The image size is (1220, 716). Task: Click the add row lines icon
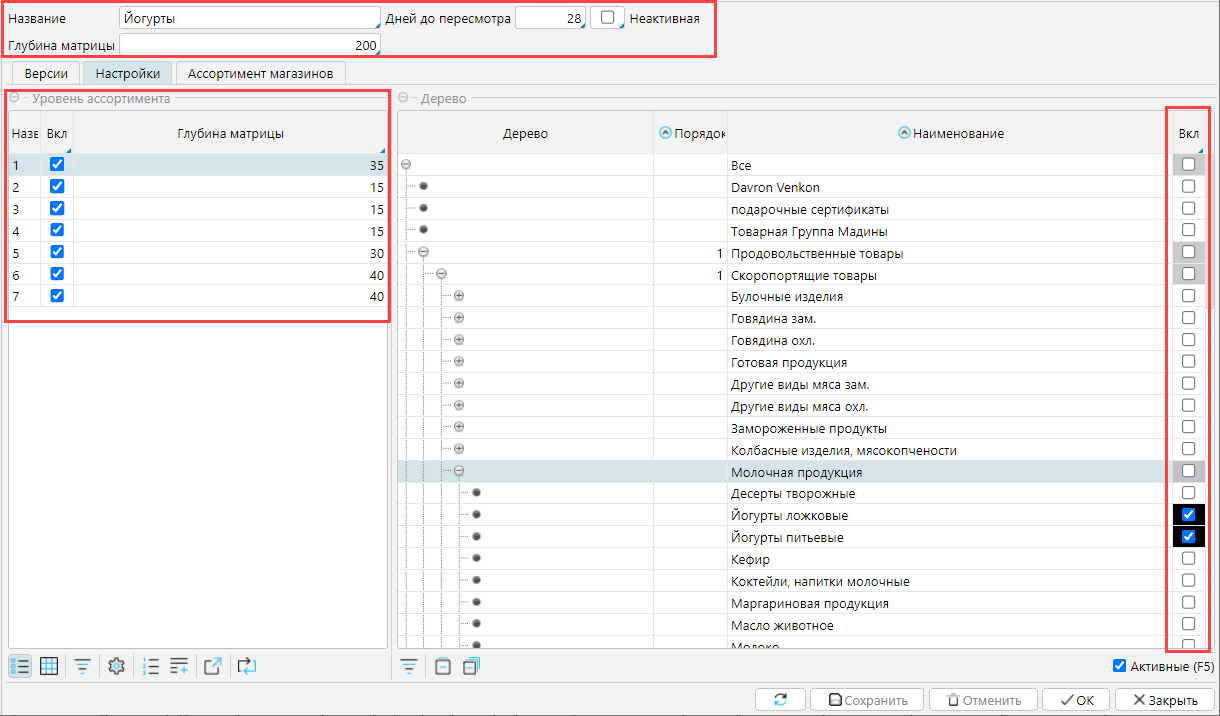coord(179,666)
